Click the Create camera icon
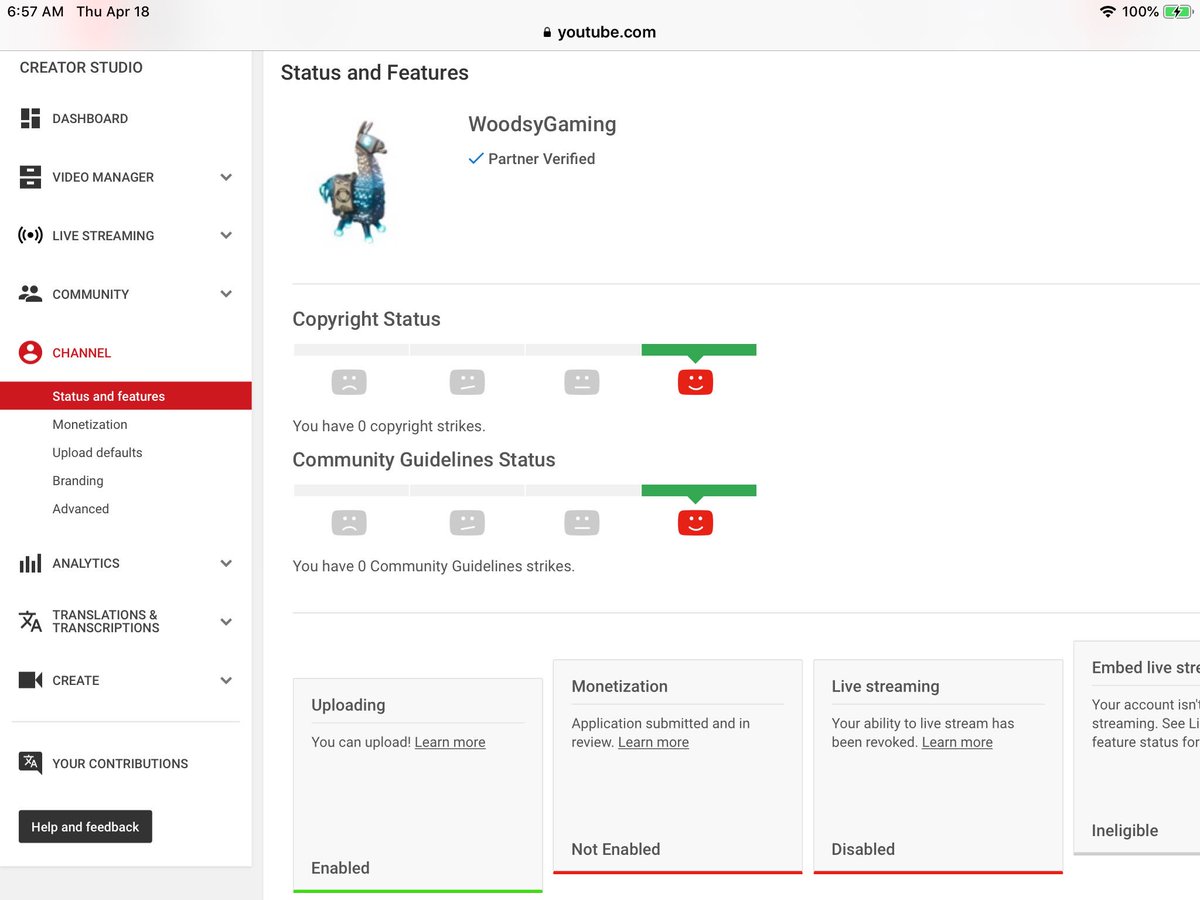This screenshot has width=1200, height=900. tap(30, 680)
